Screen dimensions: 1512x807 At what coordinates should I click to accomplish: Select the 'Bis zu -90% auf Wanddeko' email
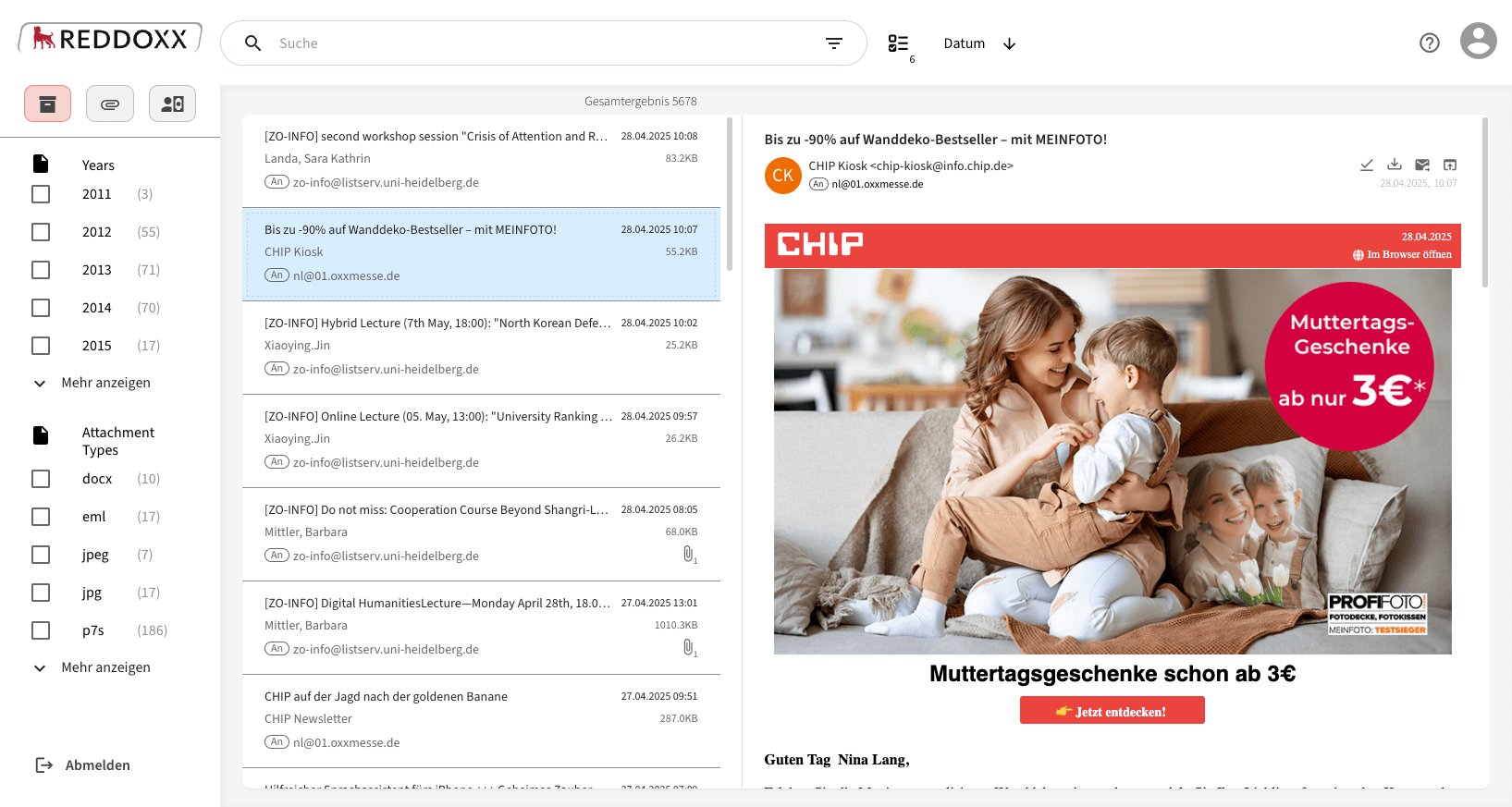coord(481,254)
